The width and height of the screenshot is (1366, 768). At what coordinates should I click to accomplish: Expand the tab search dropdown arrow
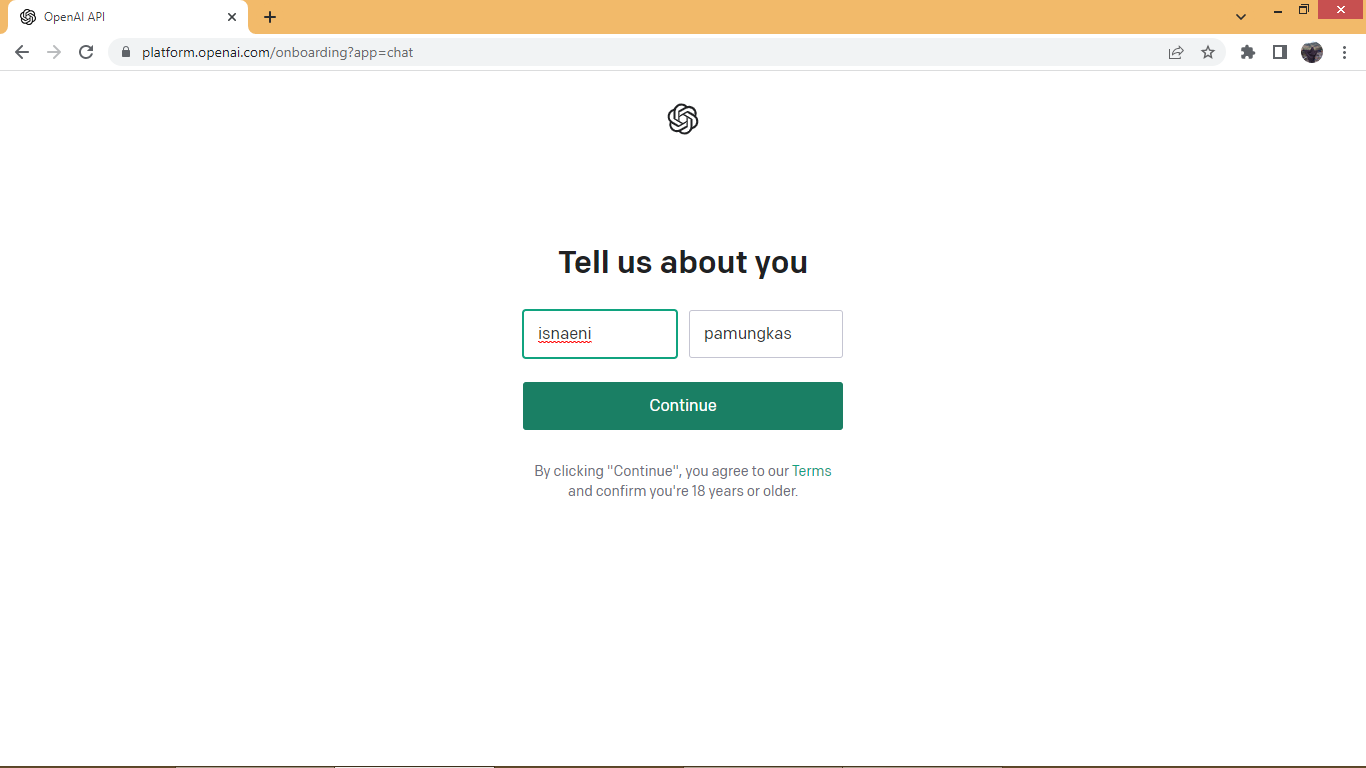coord(1241,17)
